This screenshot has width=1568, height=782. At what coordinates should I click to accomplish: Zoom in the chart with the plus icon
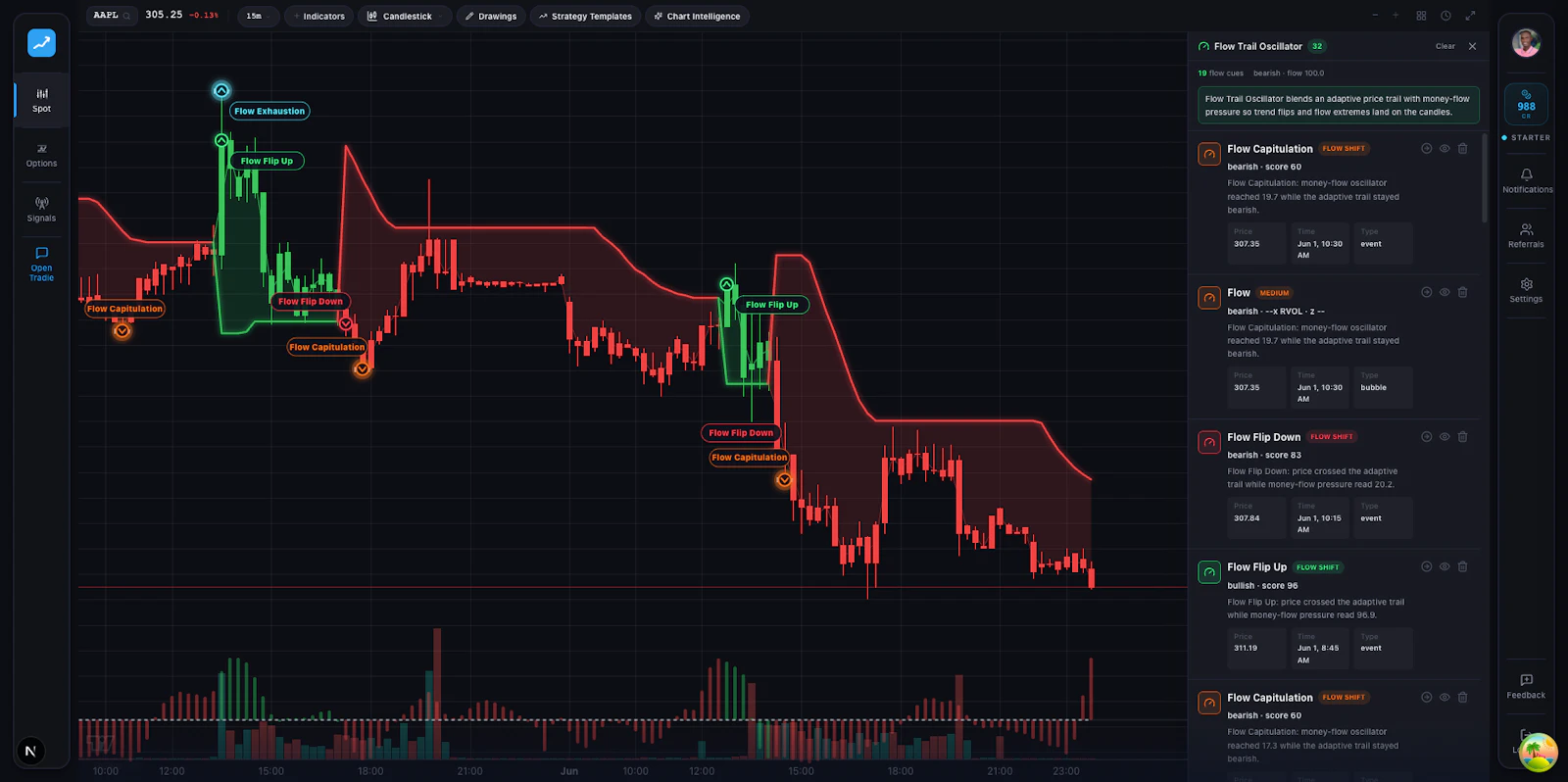pos(1396,16)
